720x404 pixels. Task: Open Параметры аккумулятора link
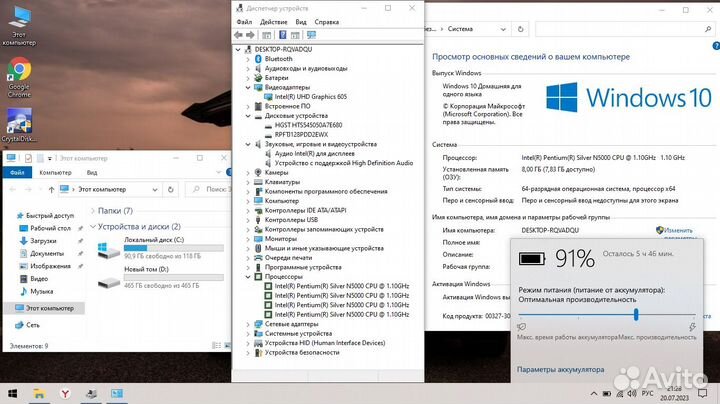(560, 370)
